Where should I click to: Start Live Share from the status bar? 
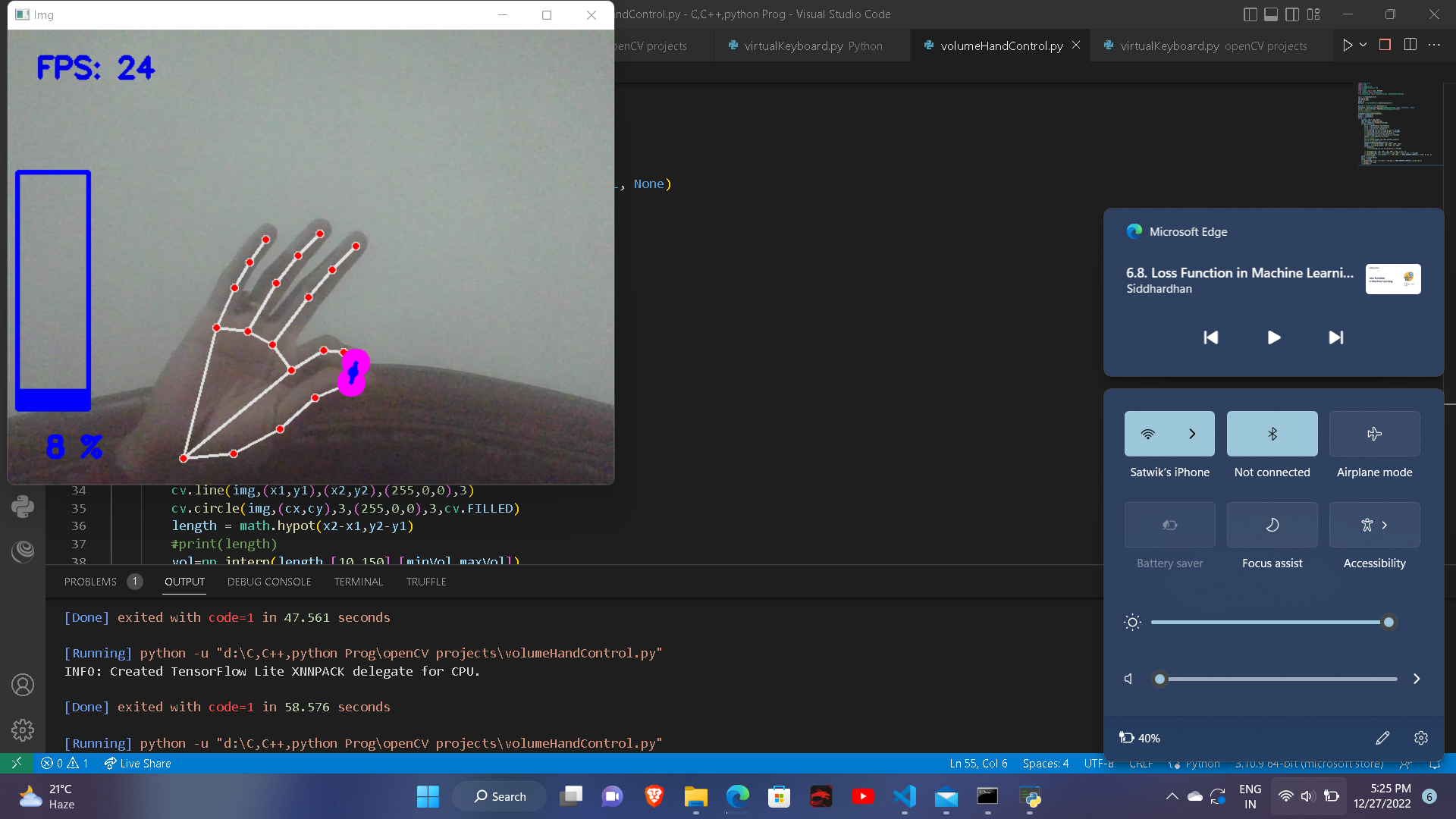[137, 764]
